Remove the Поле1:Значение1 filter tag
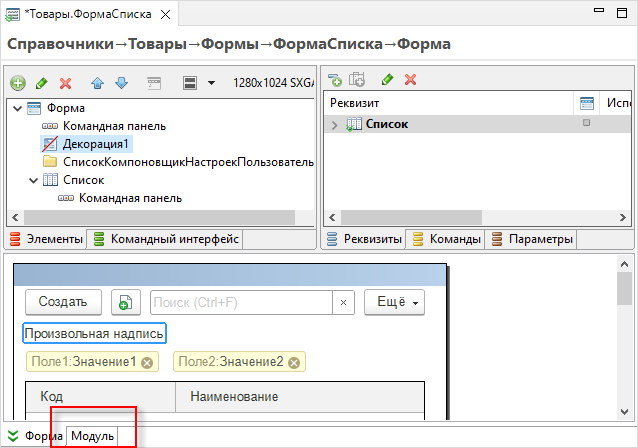 pyautogui.click(x=147, y=363)
